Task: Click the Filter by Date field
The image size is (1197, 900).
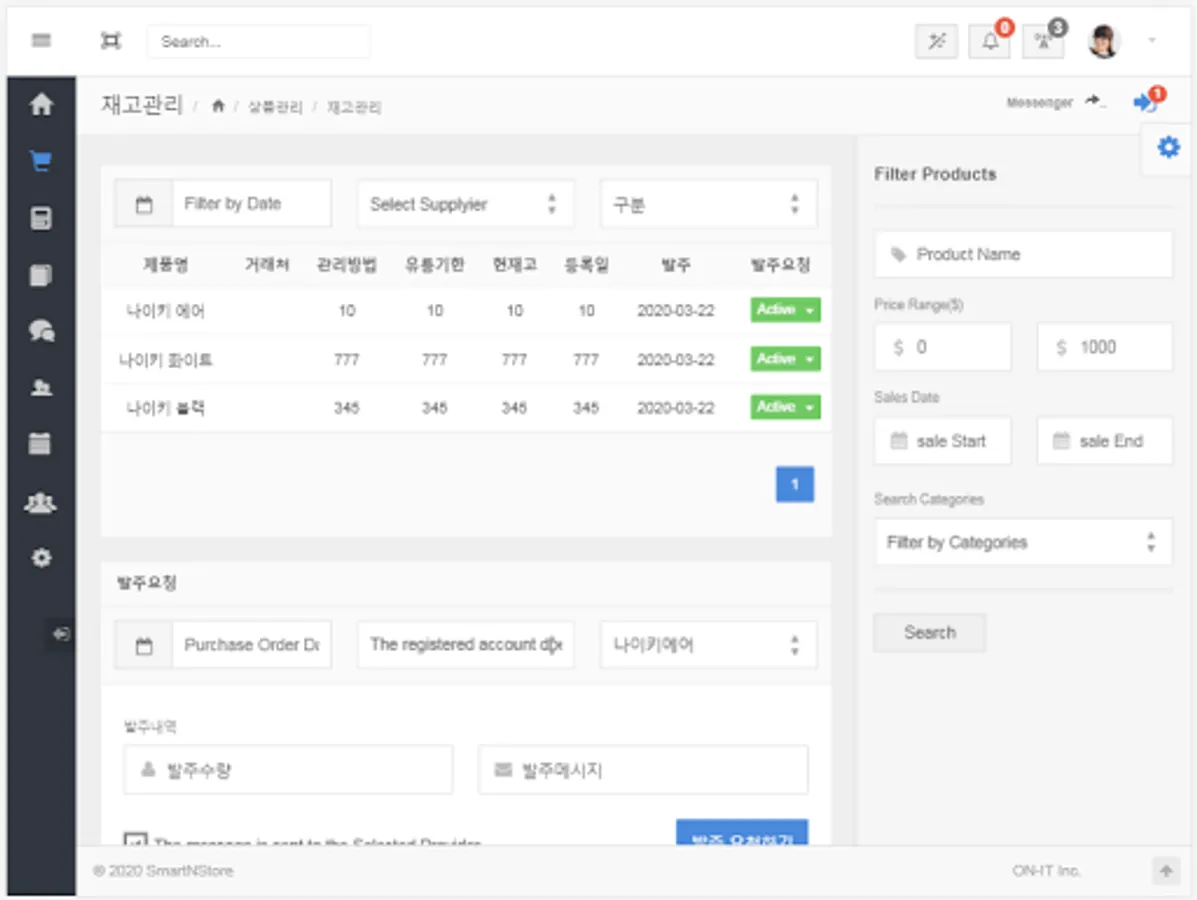Action: [252, 204]
